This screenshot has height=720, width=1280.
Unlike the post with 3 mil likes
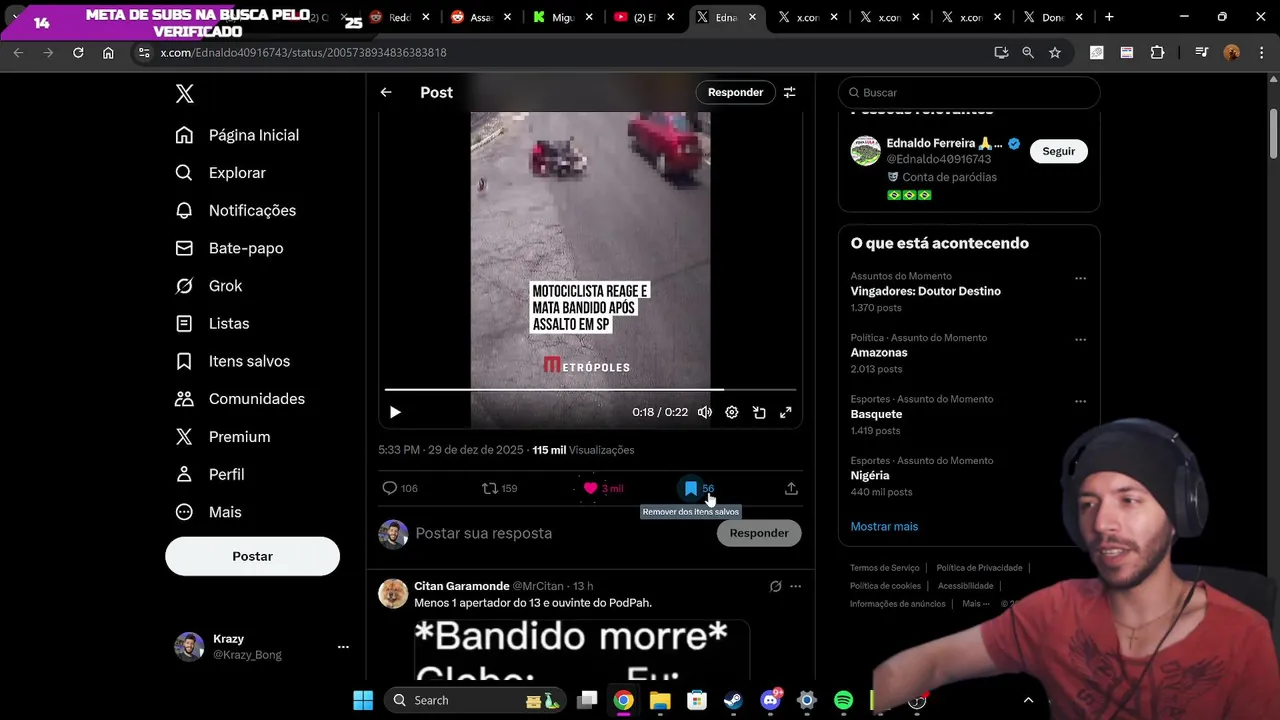coord(603,488)
